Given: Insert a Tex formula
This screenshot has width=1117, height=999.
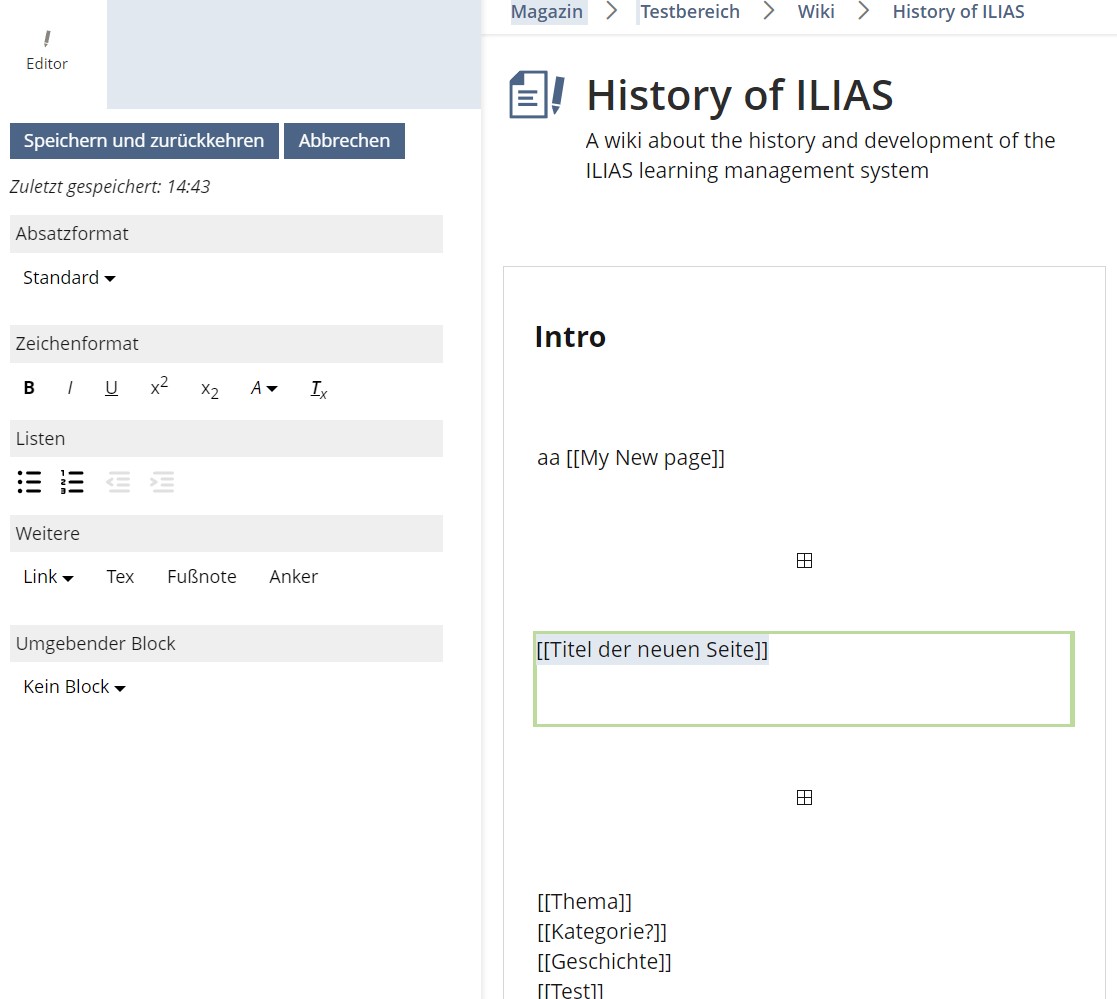Looking at the screenshot, I should click(x=120, y=577).
